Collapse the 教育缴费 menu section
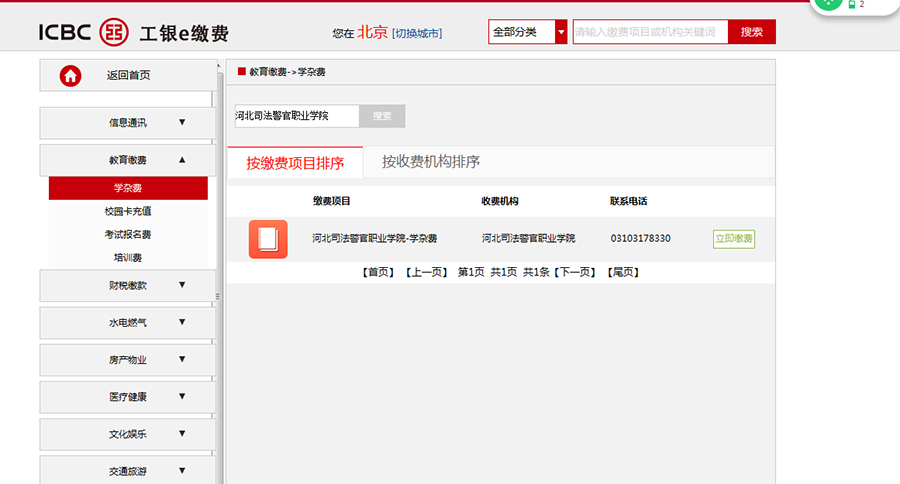This screenshot has height=484, width=900. (x=127, y=160)
